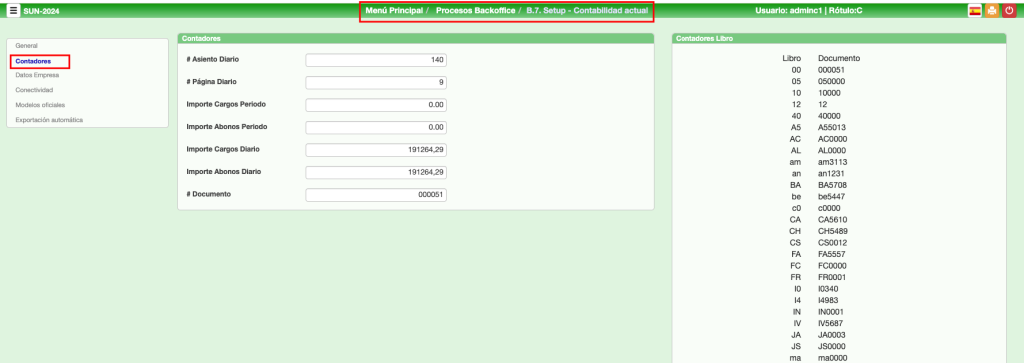Image resolution: width=1024 pixels, height=363 pixels.
Task: Select document JS0000 in the list
Action: tap(831, 346)
